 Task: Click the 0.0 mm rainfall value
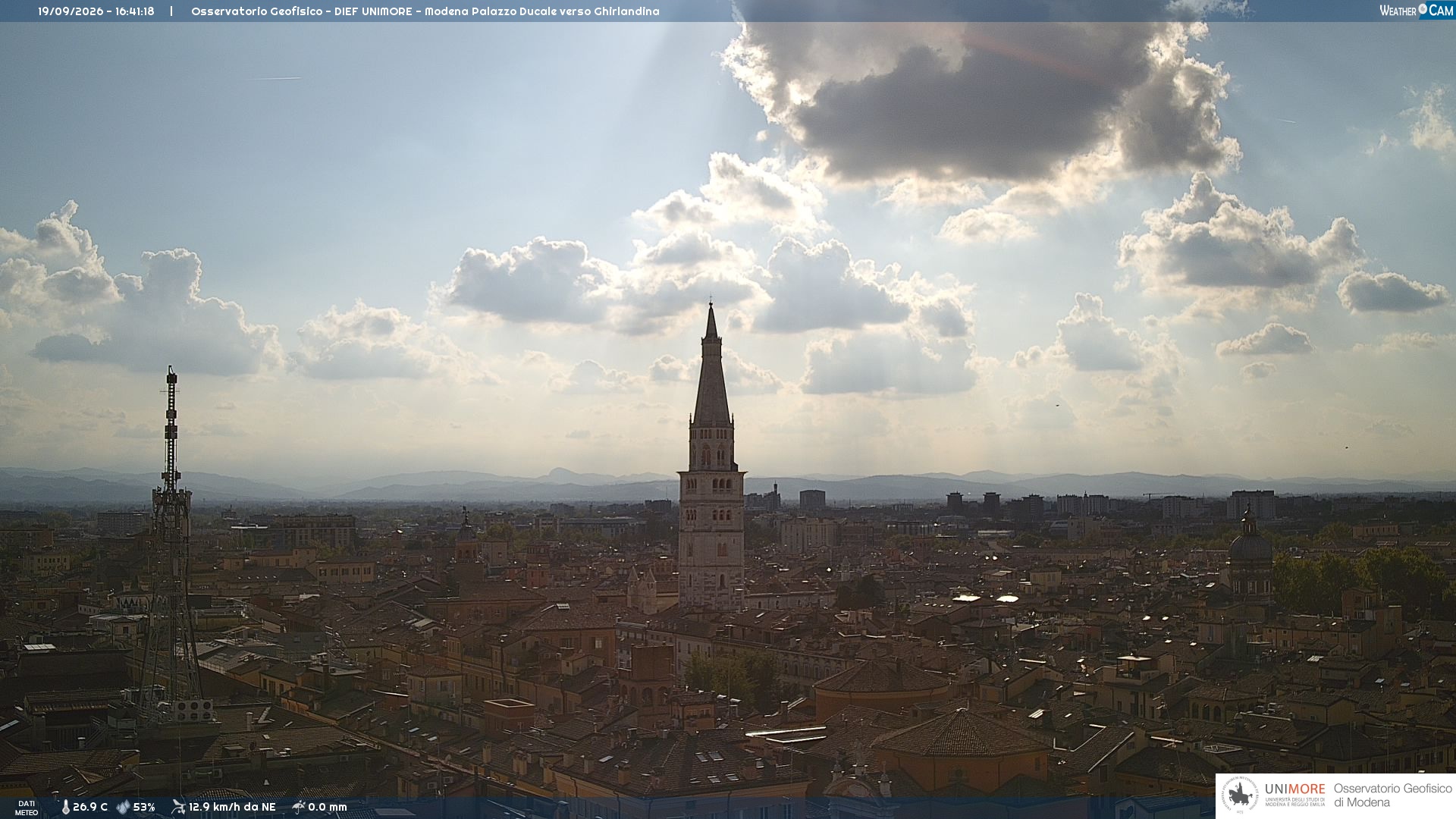click(328, 808)
